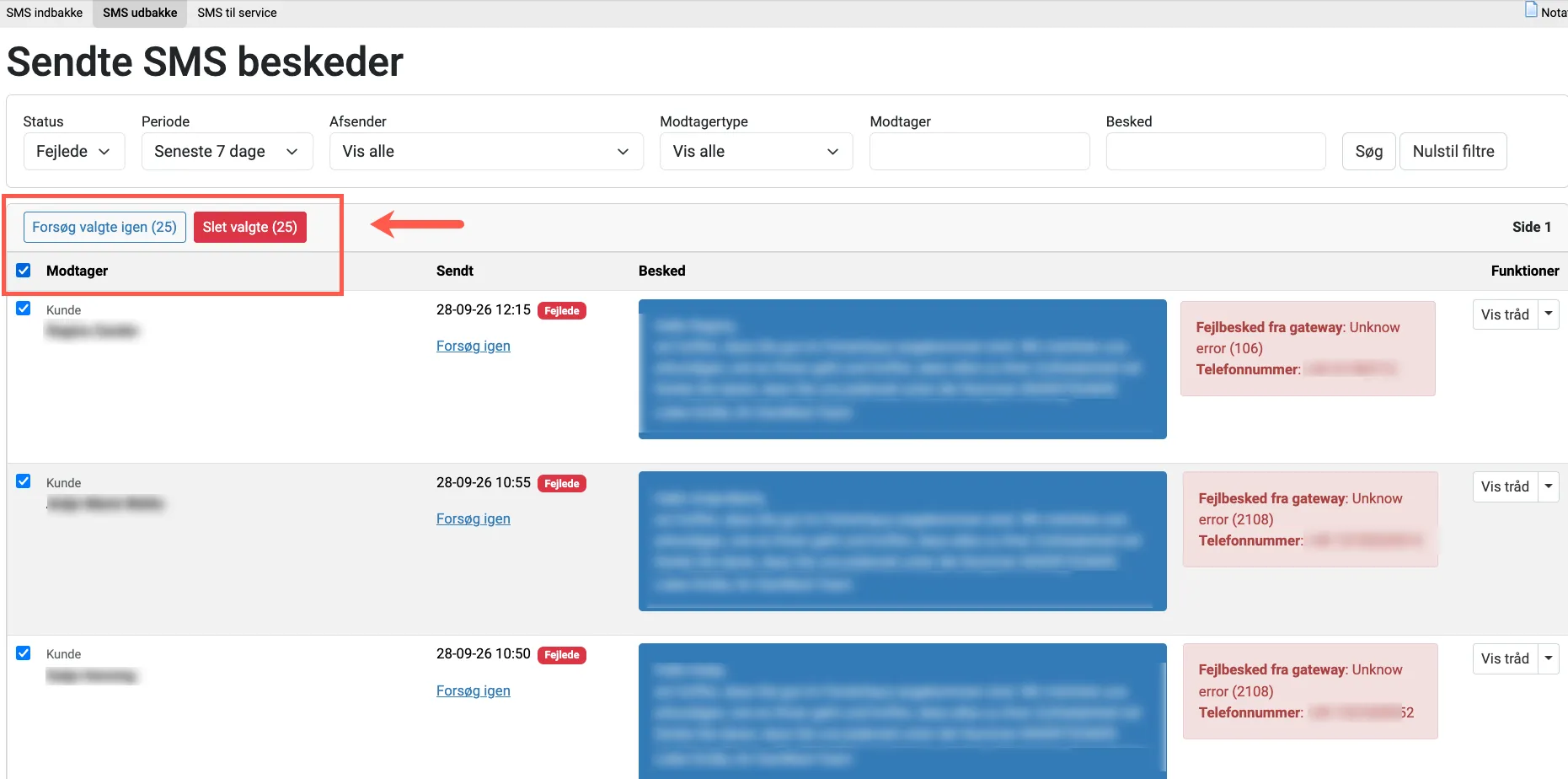
Task: Uncheck the row sent 28-09-26 12:15
Action: click(24, 309)
